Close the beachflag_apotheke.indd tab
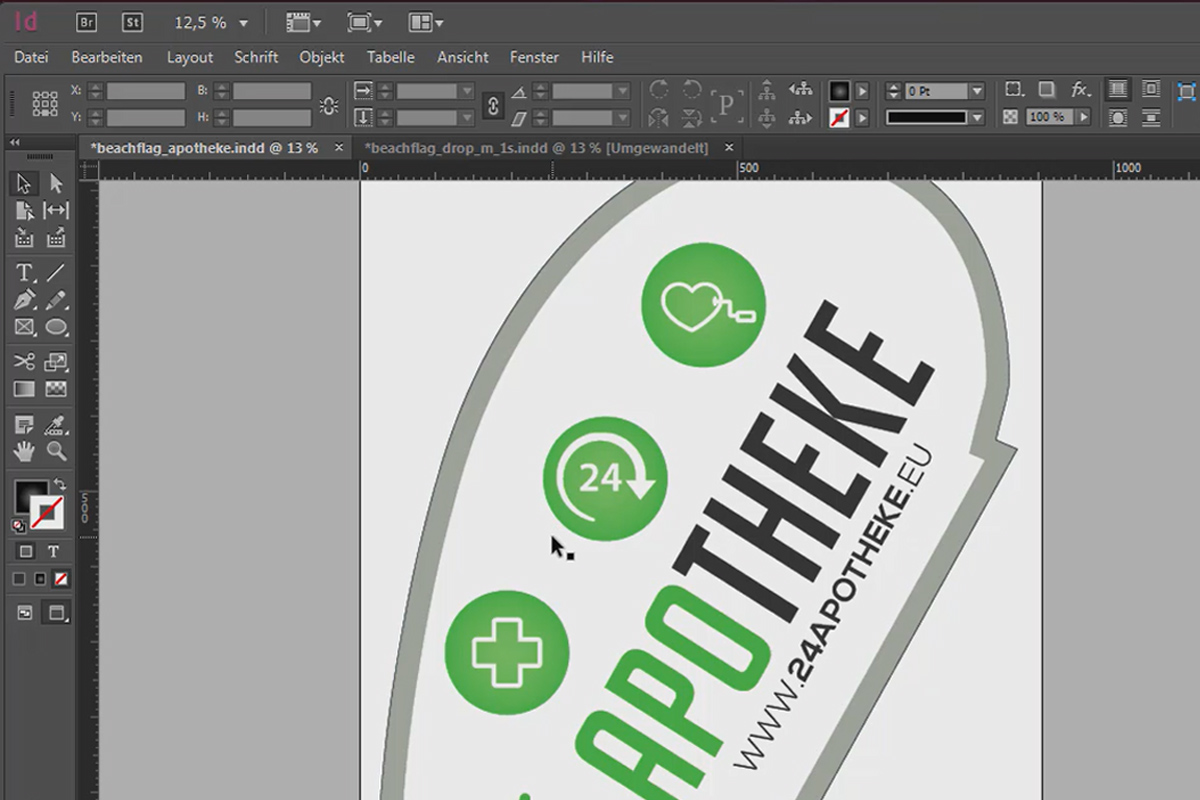 click(x=339, y=147)
